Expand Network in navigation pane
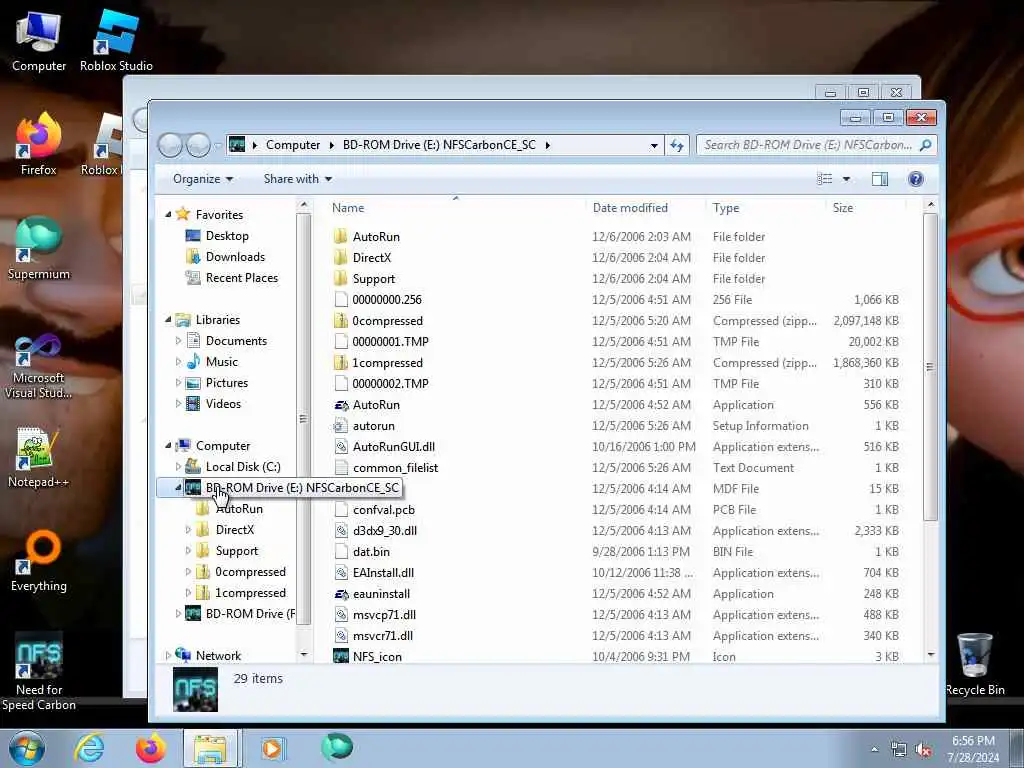Image resolution: width=1024 pixels, height=768 pixels. (168, 655)
